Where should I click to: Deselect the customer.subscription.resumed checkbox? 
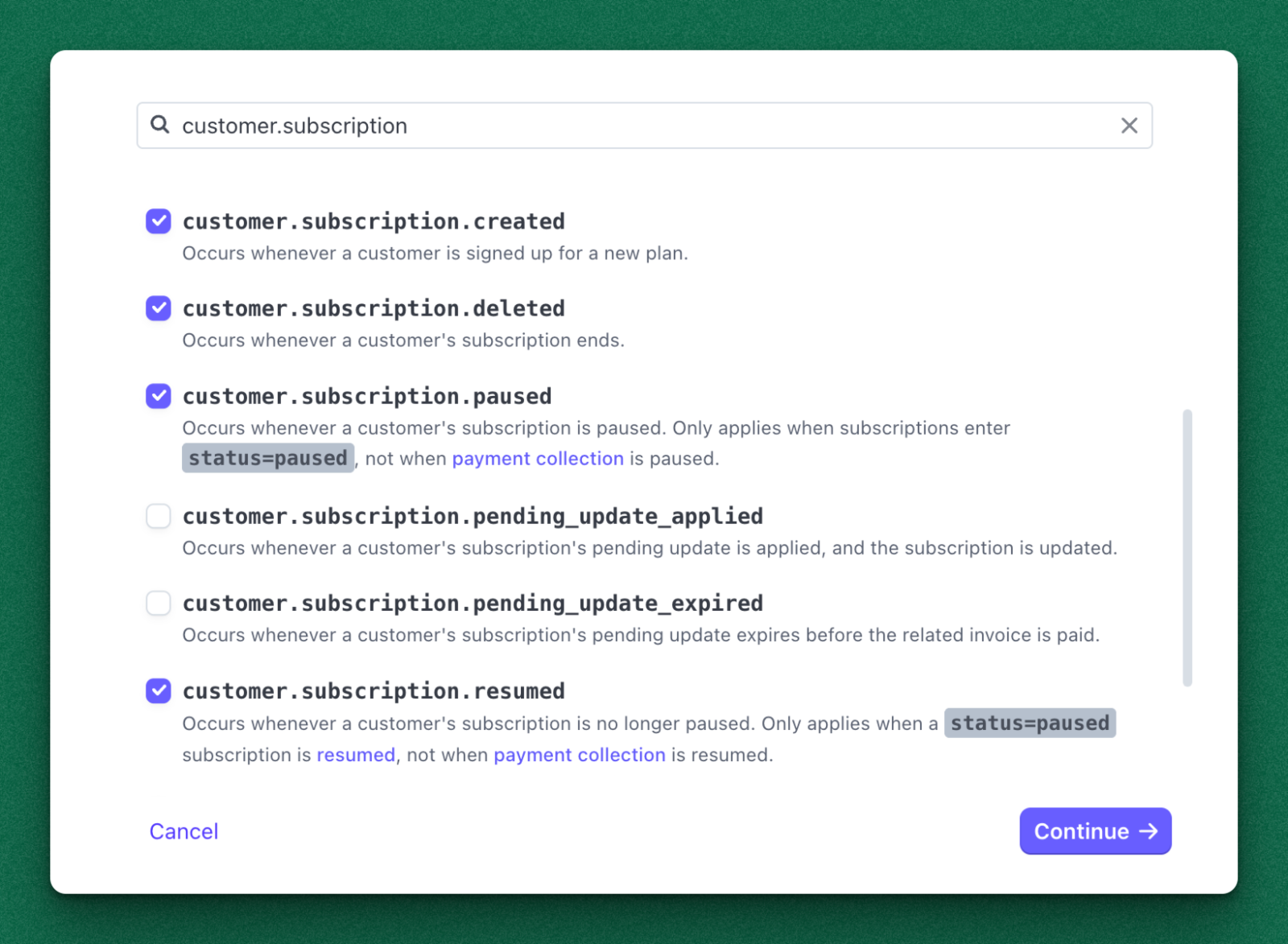point(159,690)
